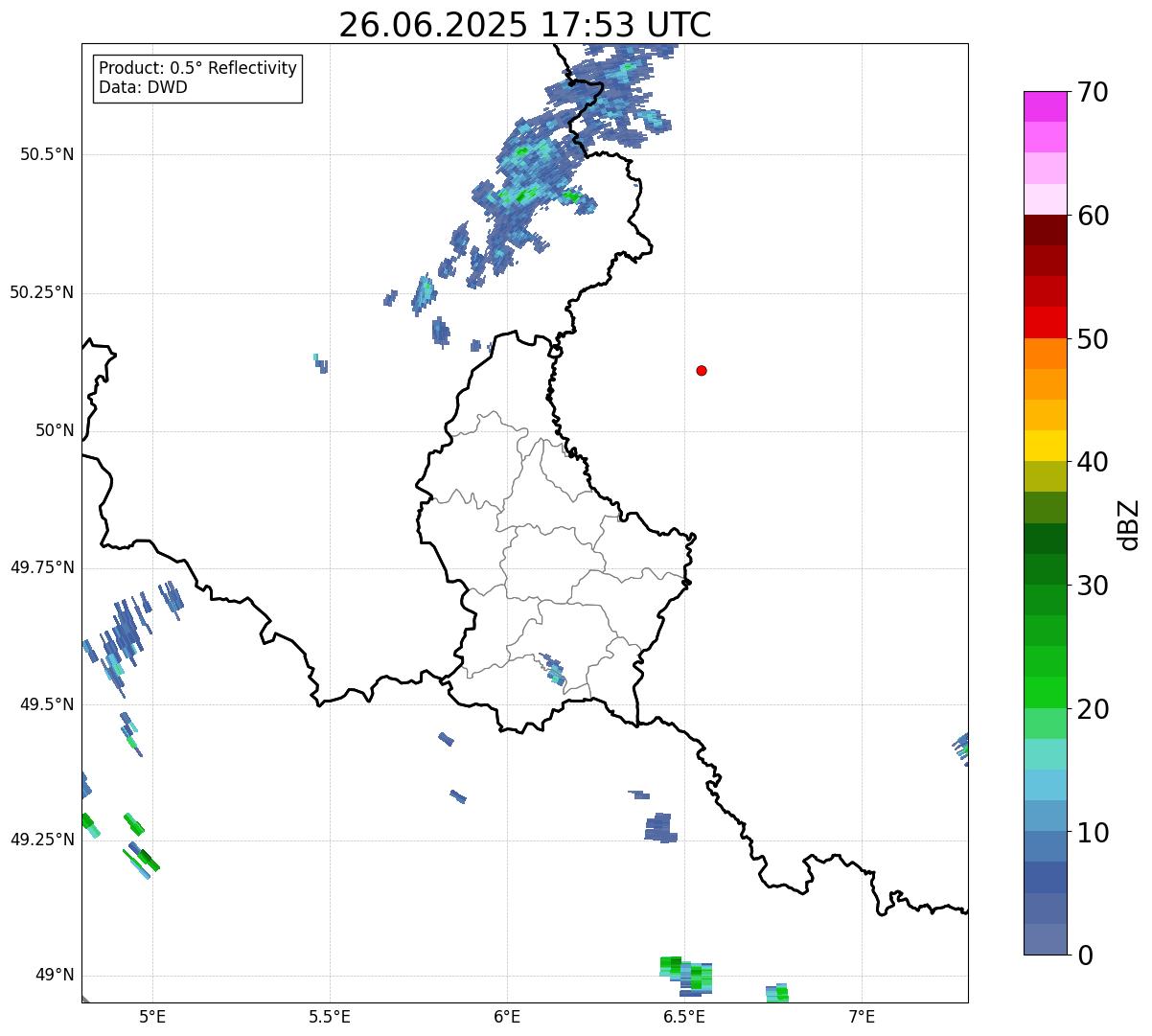Image resolution: width=1152 pixels, height=1036 pixels.
Task: Select the 49°N latitude label
Action: click(55, 975)
